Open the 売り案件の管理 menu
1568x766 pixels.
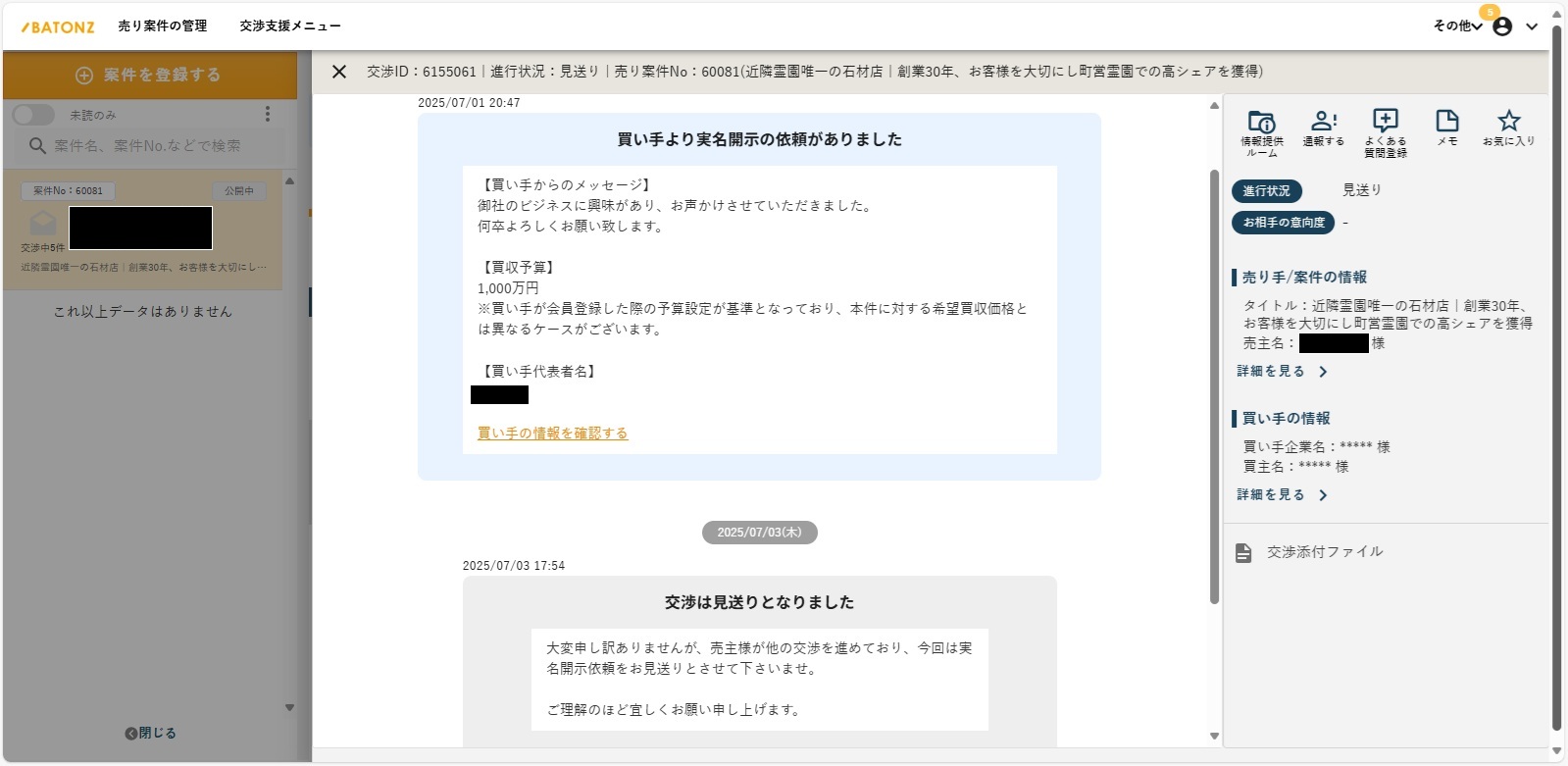[x=163, y=26]
